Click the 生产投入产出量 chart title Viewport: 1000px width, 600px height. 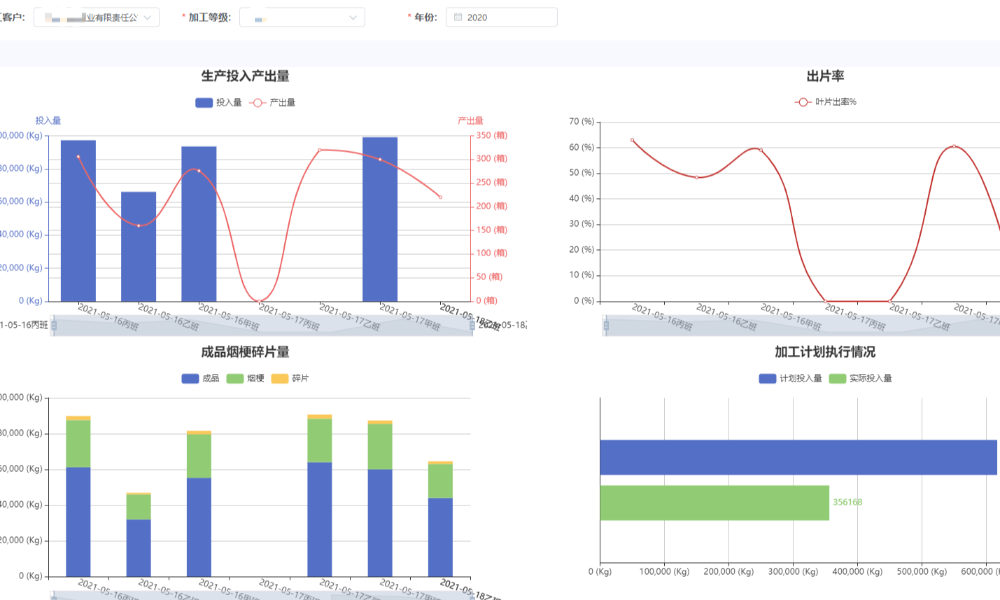245,76
